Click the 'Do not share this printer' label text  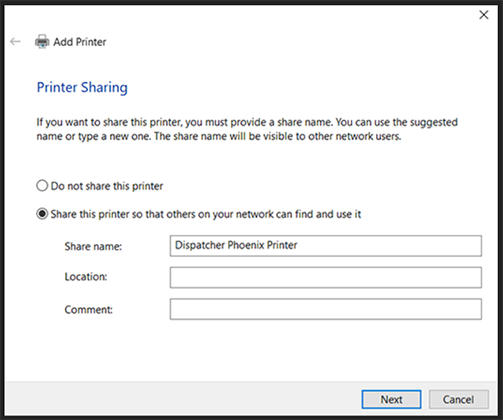click(x=107, y=186)
